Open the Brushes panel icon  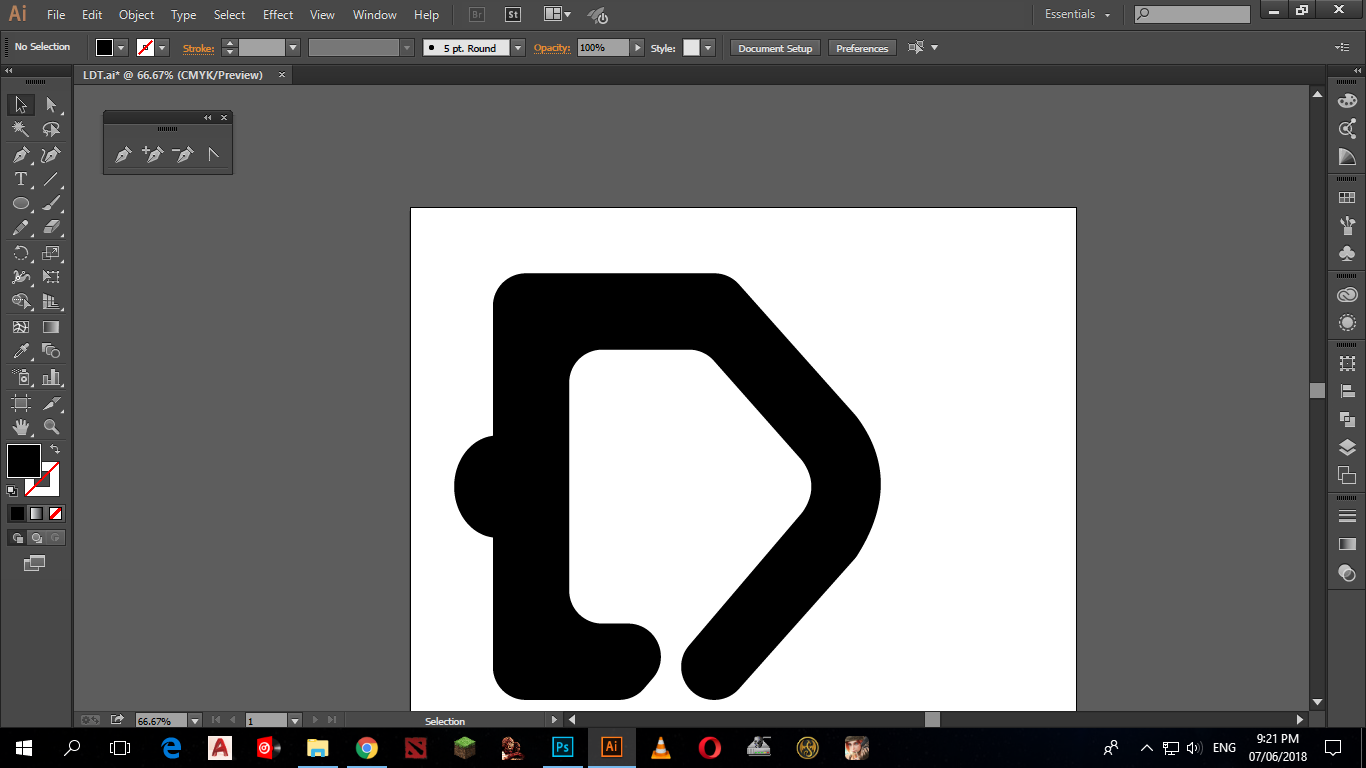[1347, 225]
